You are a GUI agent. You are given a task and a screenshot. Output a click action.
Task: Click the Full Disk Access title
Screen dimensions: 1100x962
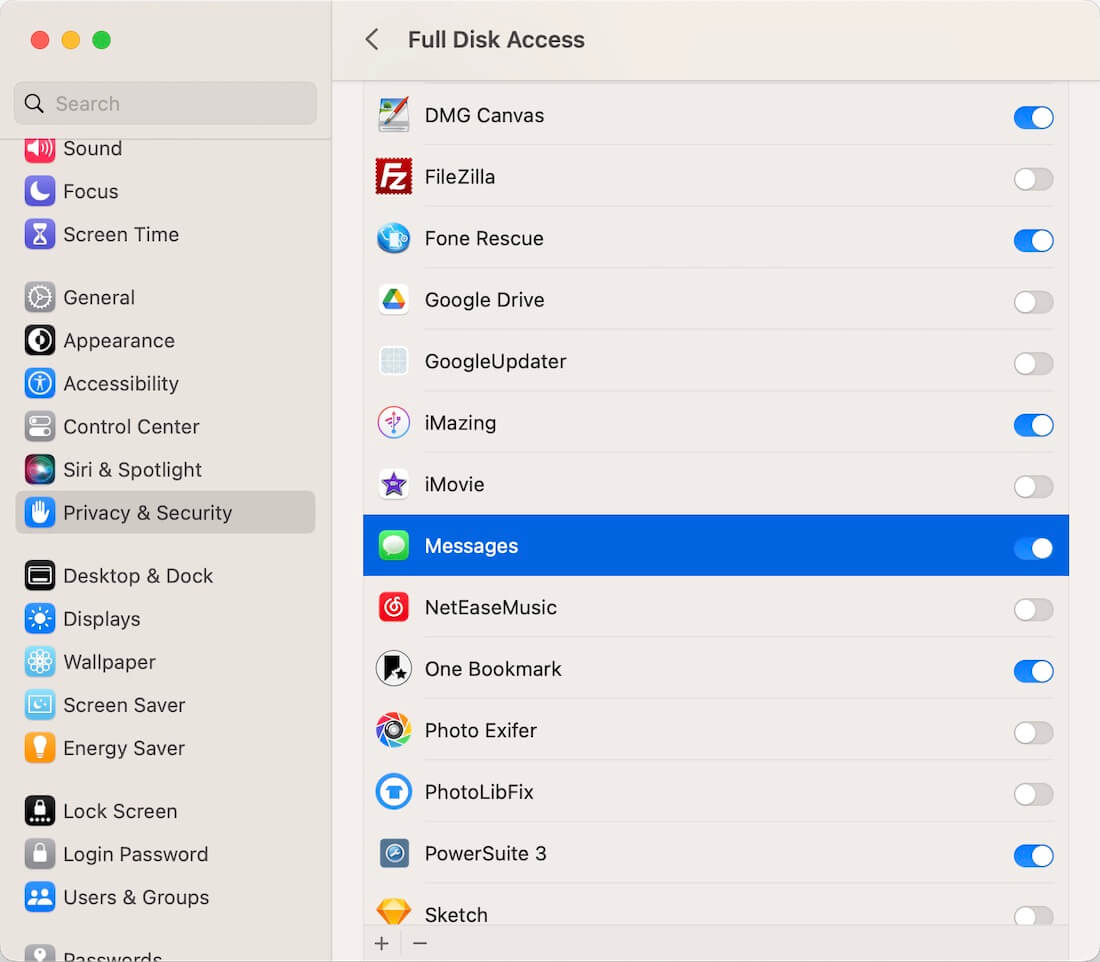pos(496,39)
